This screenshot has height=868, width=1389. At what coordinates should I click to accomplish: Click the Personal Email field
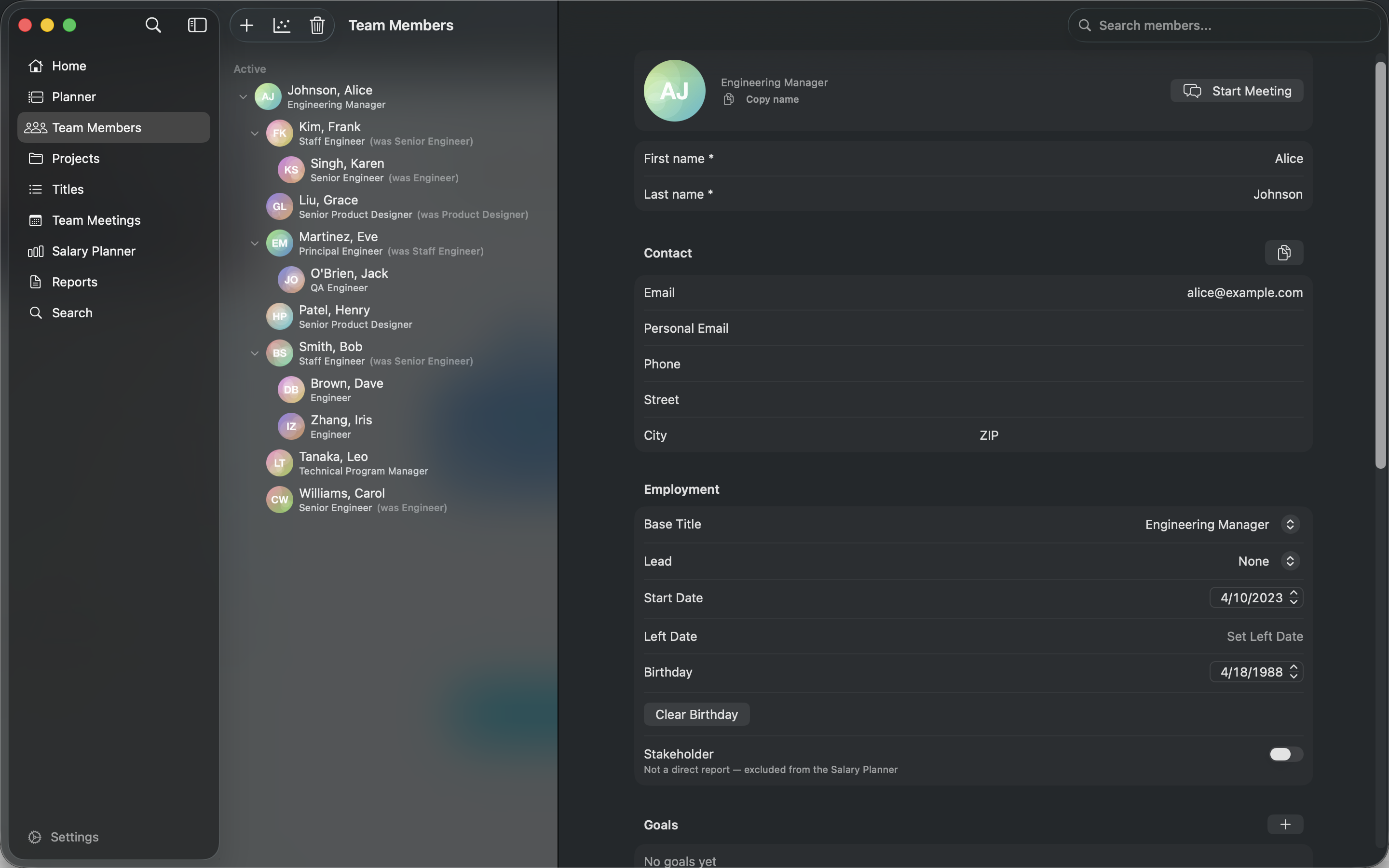tap(973, 328)
